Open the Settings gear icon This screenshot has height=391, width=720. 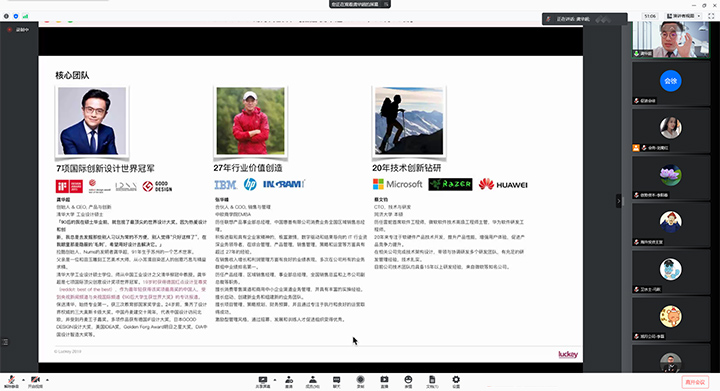point(456,381)
